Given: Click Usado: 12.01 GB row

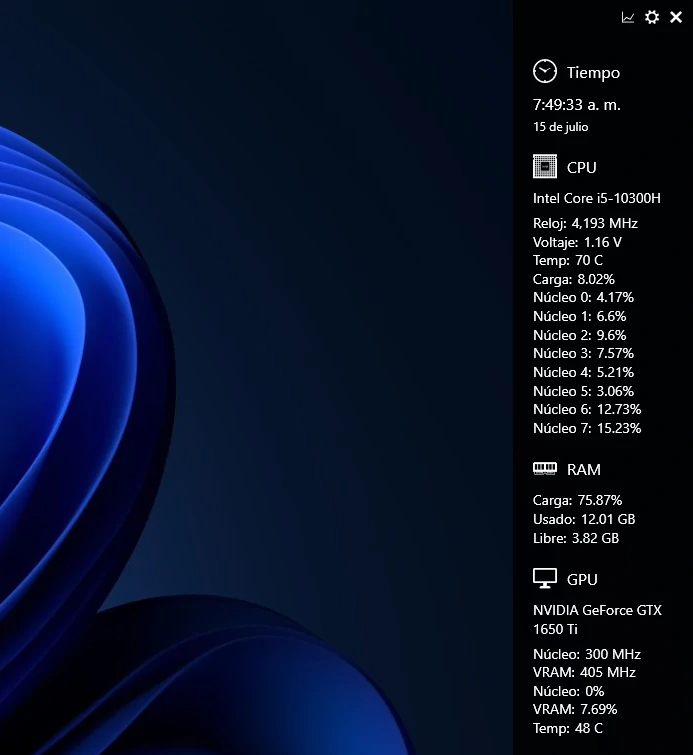Looking at the screenshot, I should (x=584, y=519).
